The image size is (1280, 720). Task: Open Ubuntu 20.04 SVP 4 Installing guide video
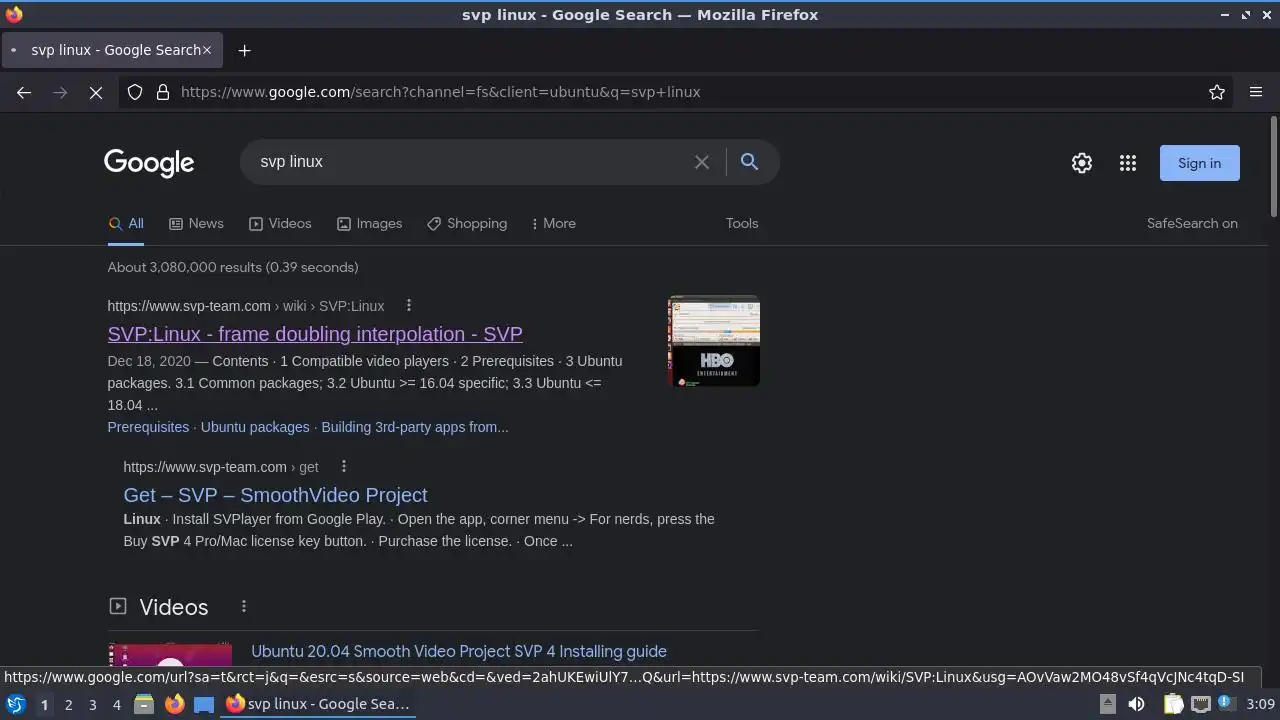(x=459, y=651)
